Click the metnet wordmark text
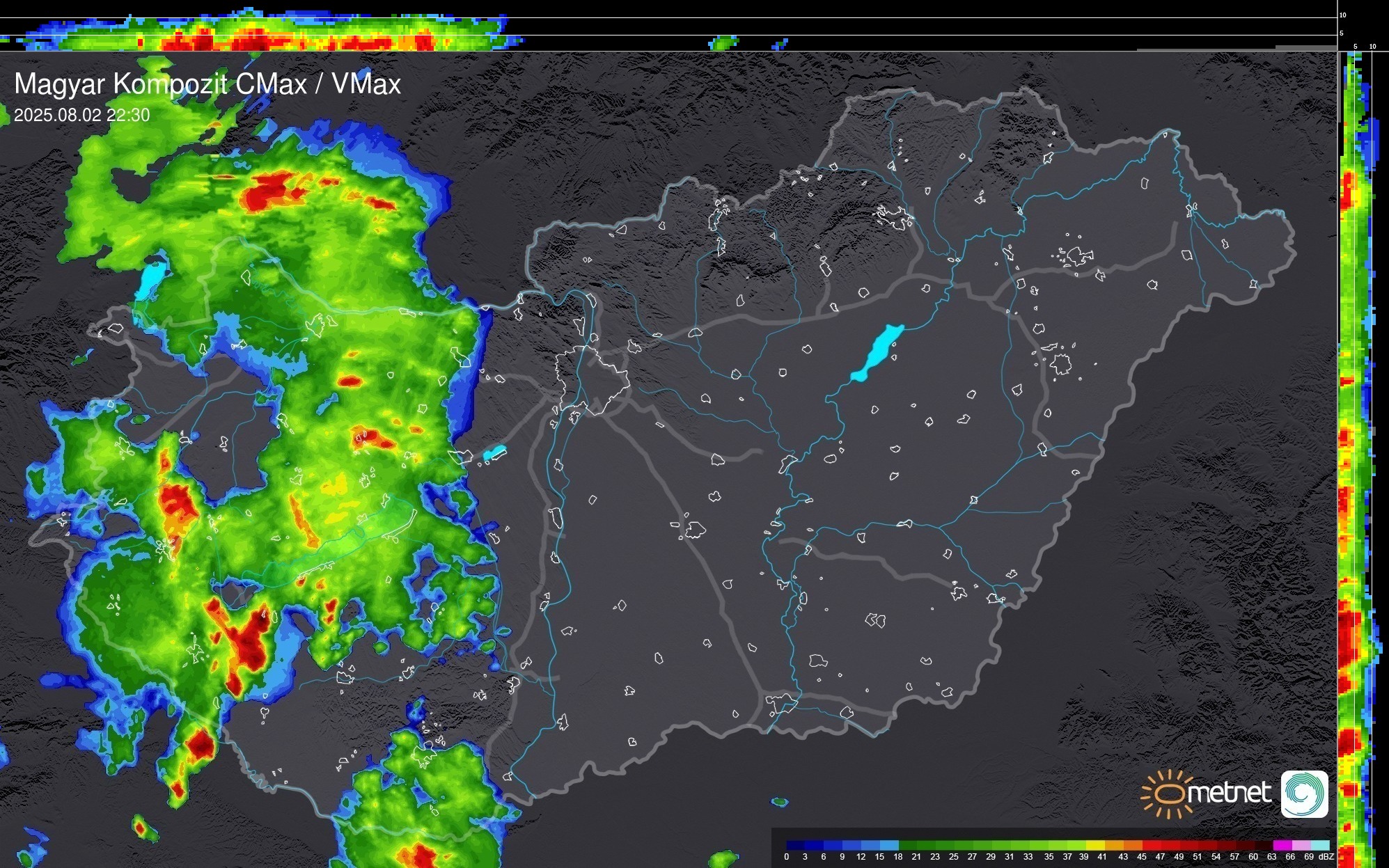1389x868 pixels. pos(1229,793)
